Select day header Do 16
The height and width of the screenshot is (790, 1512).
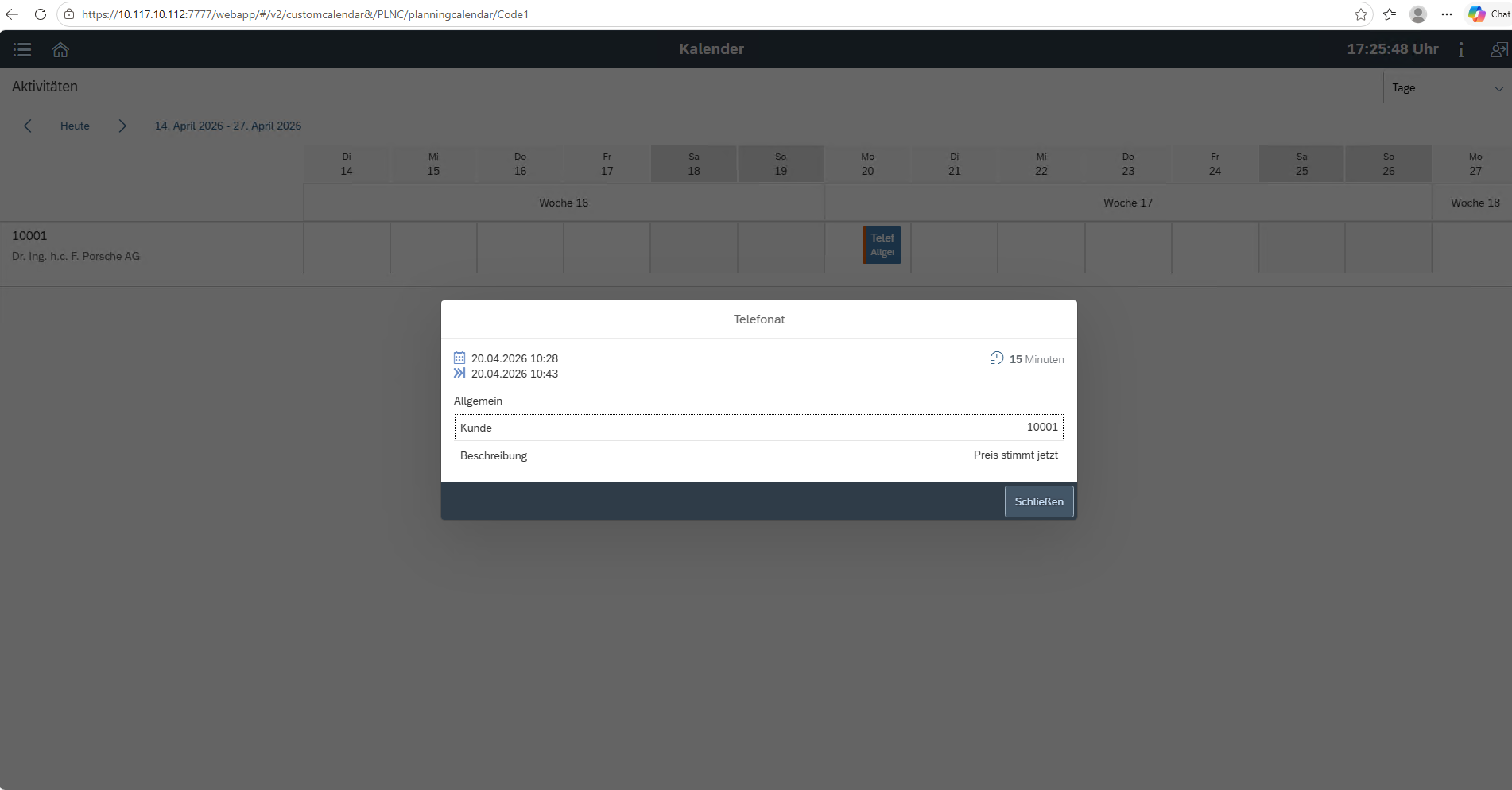520,164
